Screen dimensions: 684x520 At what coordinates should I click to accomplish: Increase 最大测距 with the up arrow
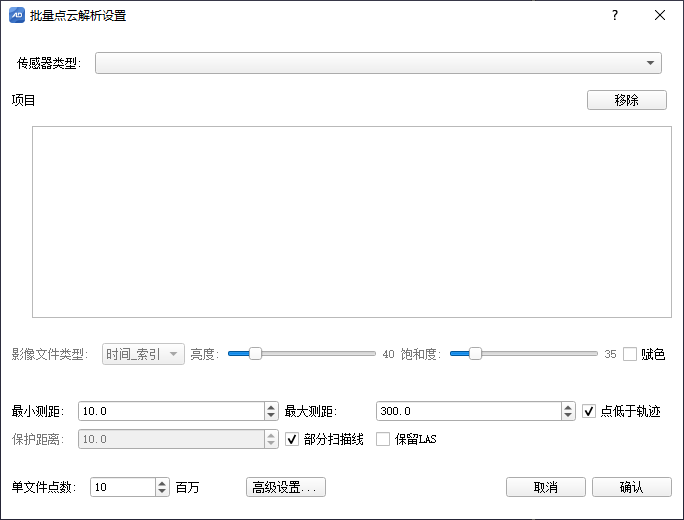(568, 407)
